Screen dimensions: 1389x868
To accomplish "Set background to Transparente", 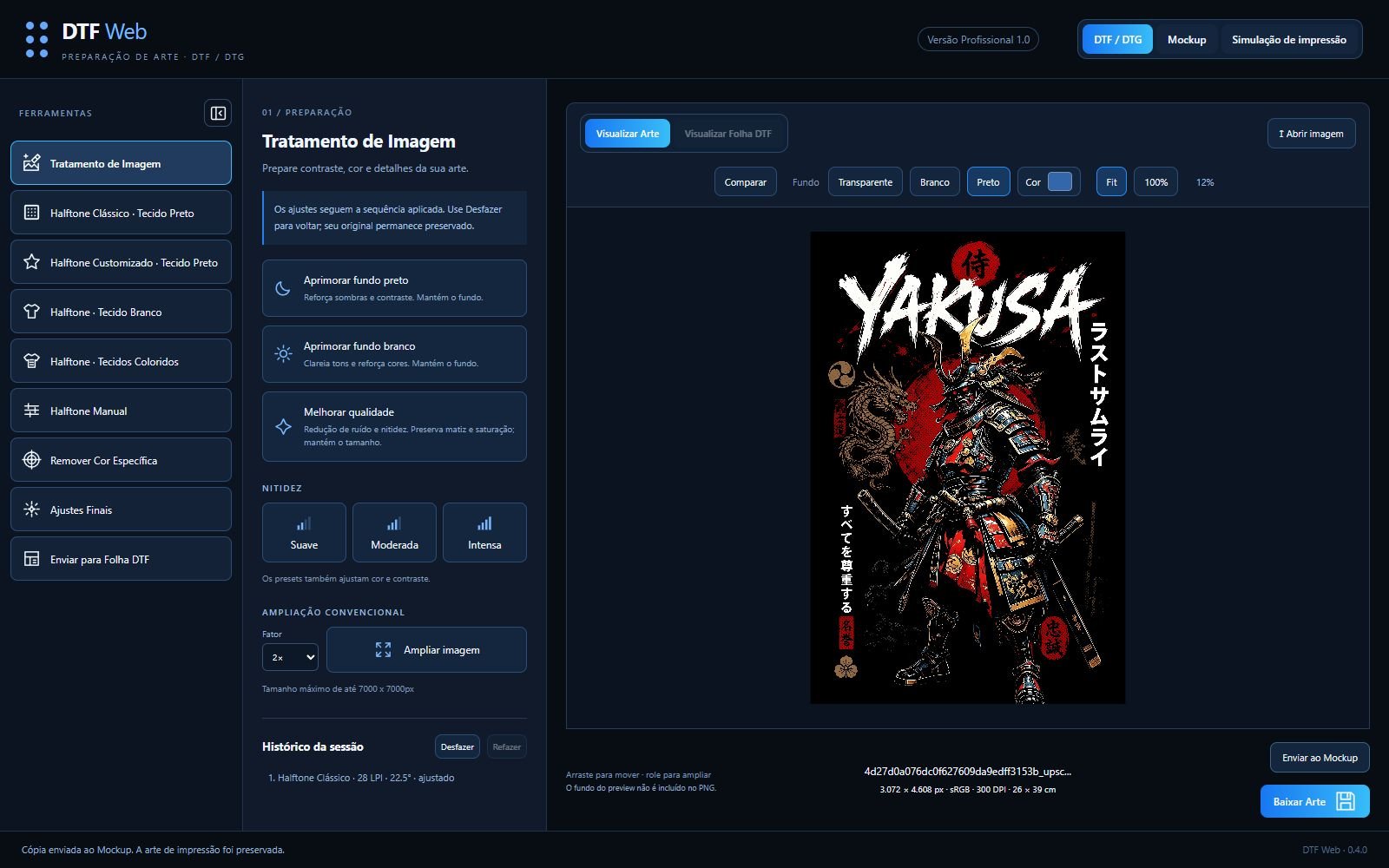I will [x=865, y=182].
